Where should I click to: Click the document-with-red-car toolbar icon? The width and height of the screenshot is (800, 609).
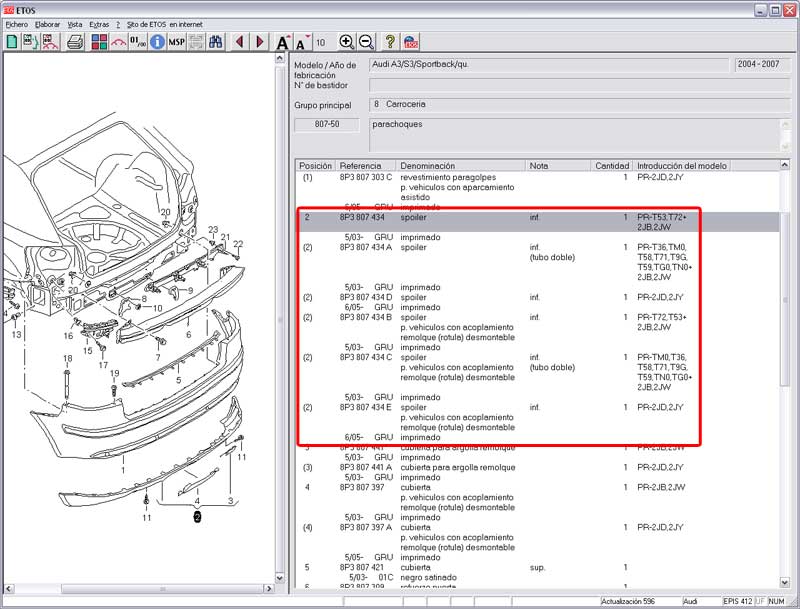(x=50, y=42)
